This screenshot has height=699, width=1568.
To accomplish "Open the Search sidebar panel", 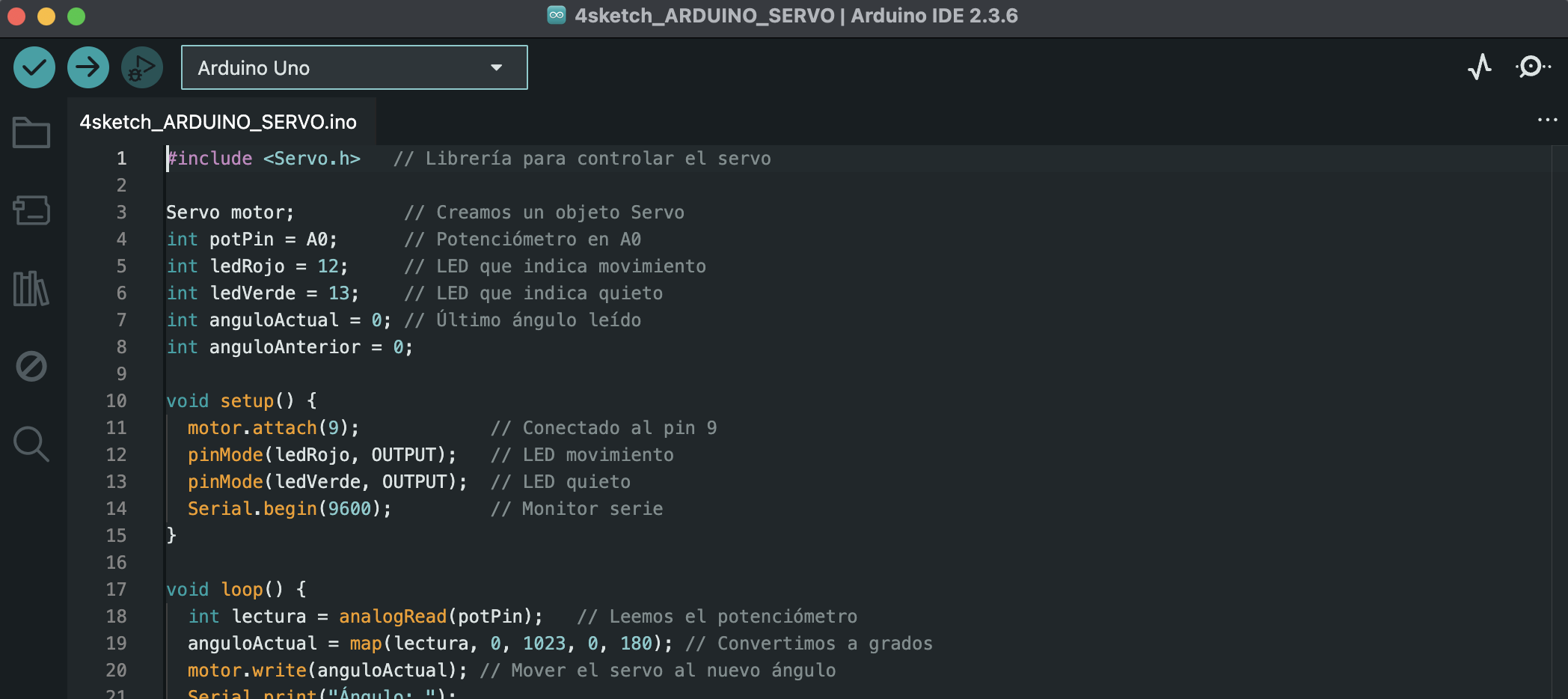I will (31, 444).
